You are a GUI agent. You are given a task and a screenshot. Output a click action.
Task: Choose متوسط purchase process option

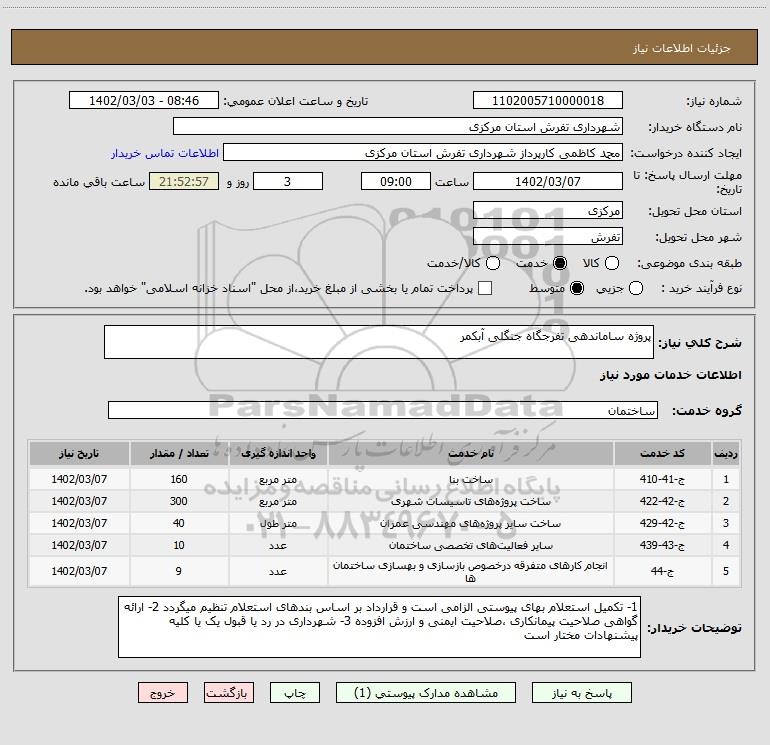577,288
